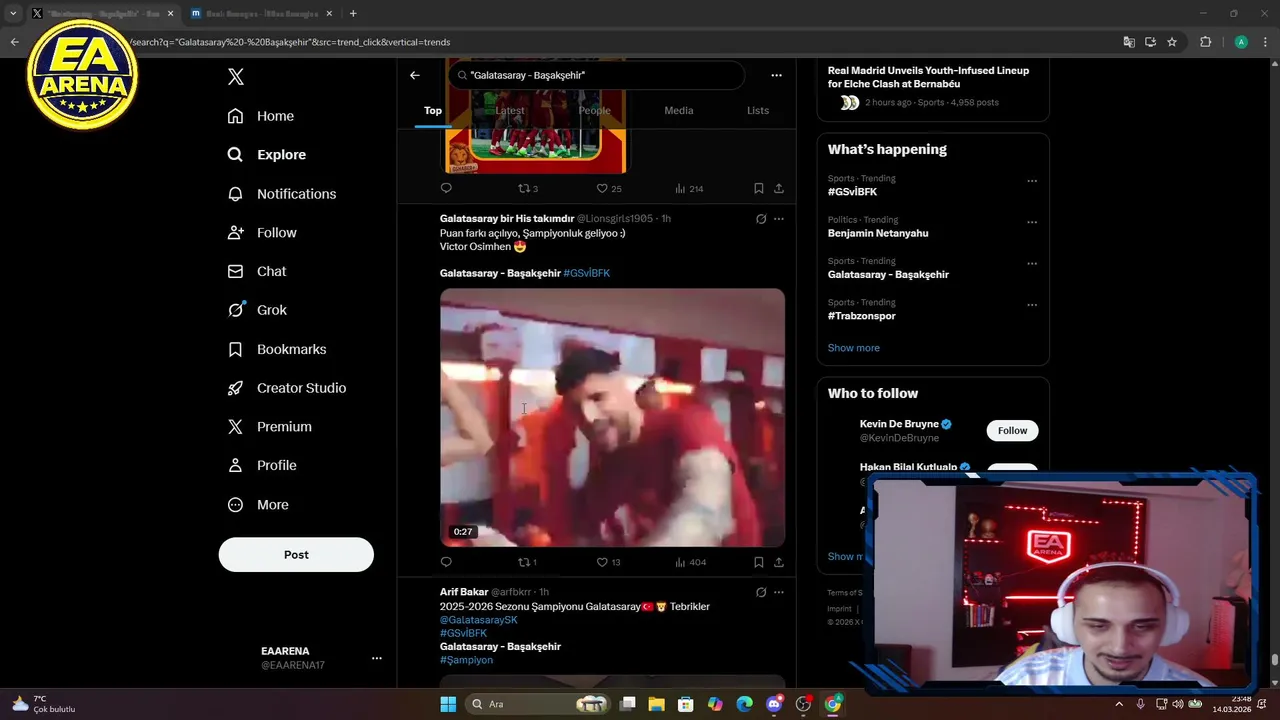Click the Post button
This screenshot has height=720, width=1280.
296,555
